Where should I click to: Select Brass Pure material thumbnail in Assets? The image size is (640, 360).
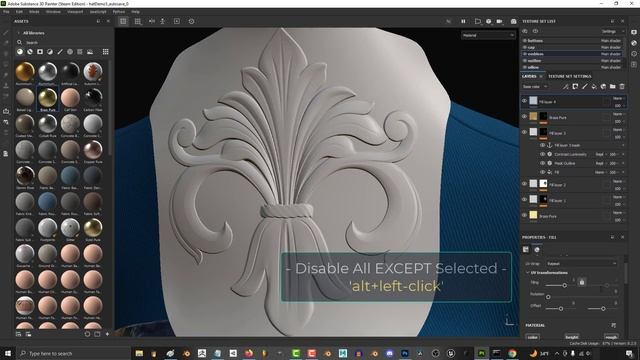47,99
